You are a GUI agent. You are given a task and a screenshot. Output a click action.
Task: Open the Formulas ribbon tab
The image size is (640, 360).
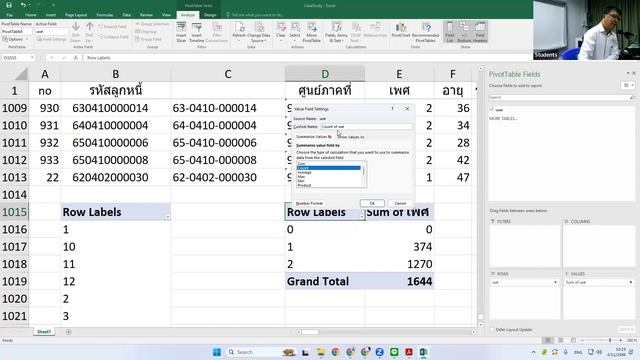click(x=104, y=15)
